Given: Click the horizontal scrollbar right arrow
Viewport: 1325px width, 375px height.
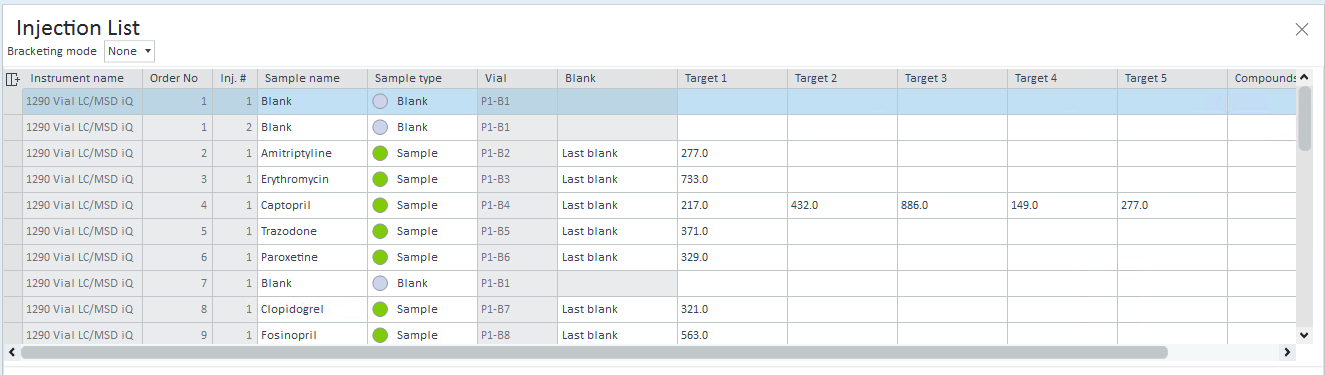Looking at the screenshot, I should click(x=1288, y=352).
